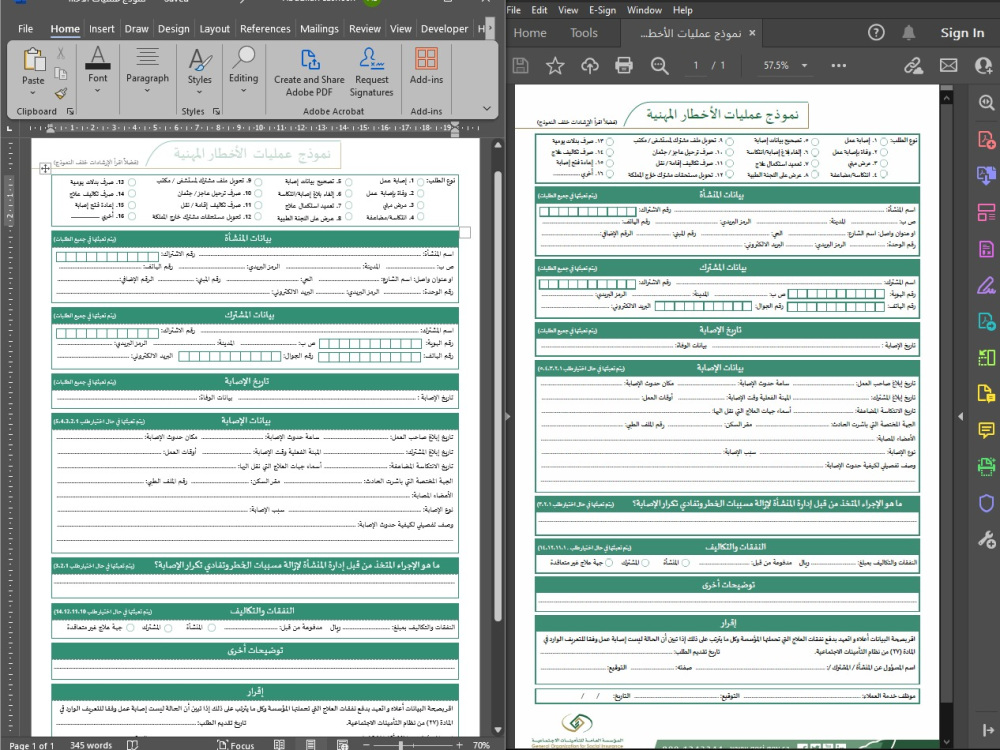Switch to Read Mode view in Word status bar
Viewport: 1000px width, 750px height.
click(x=279, y=744)
